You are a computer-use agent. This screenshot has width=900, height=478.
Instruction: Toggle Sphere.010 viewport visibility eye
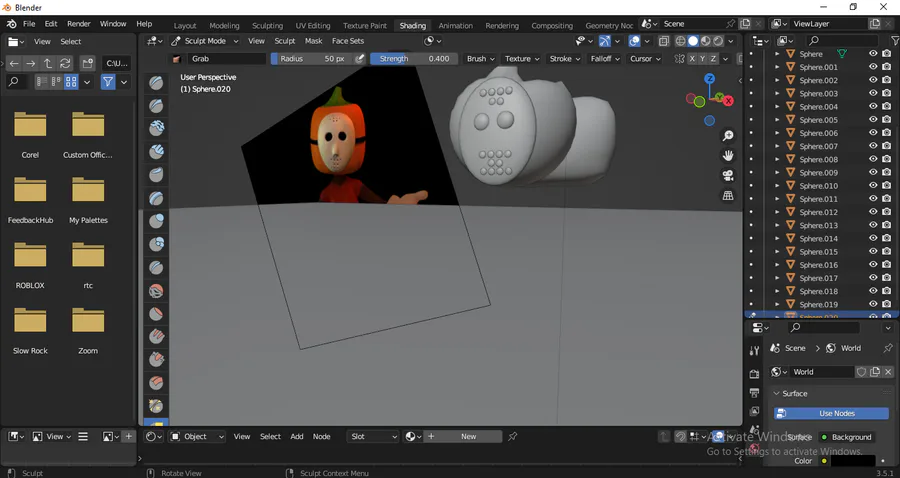click(x=873, y=185)
